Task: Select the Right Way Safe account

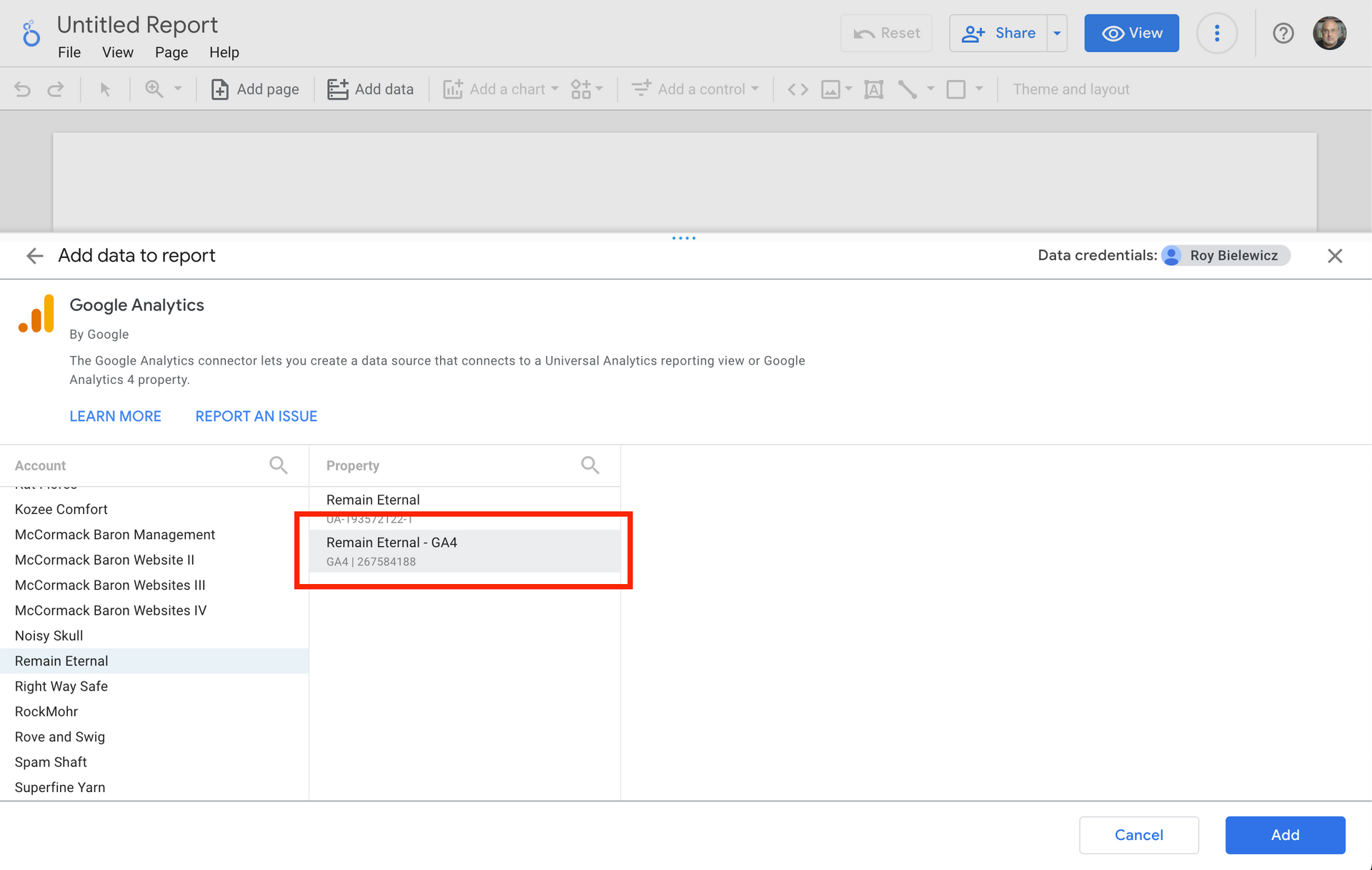Action: click(x=154, y=686)
